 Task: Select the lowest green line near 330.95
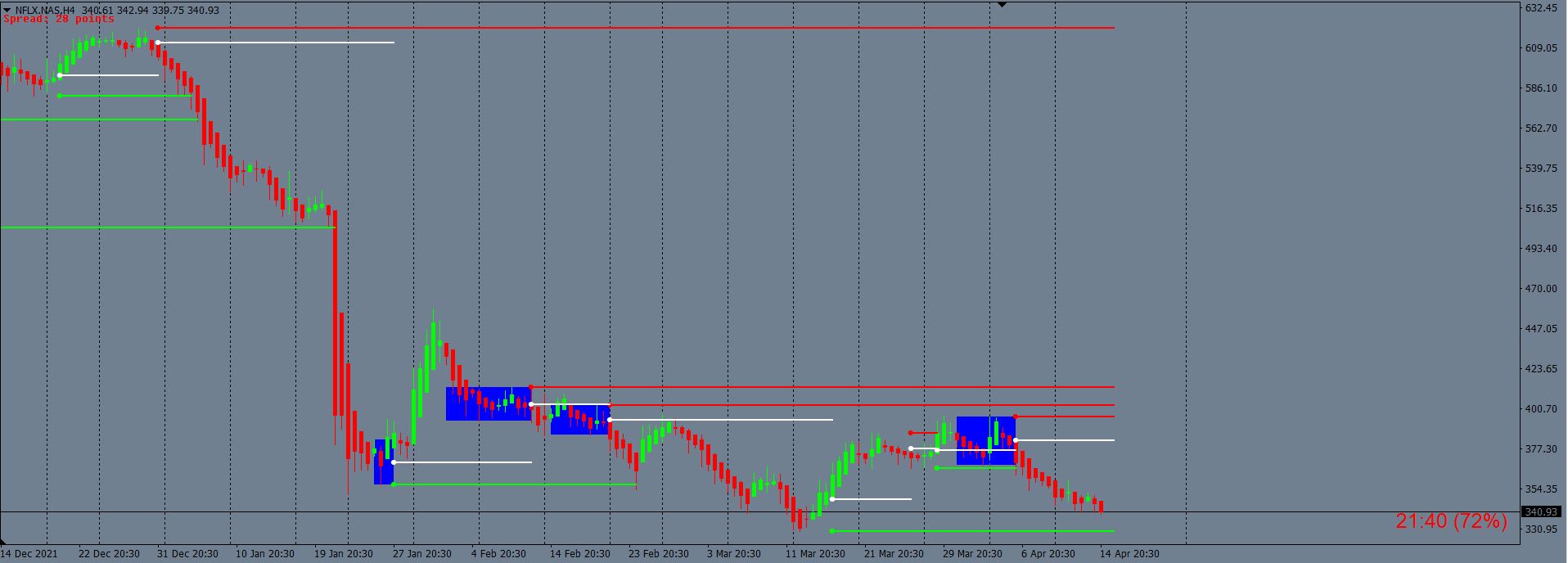click(x=972, y=531)
